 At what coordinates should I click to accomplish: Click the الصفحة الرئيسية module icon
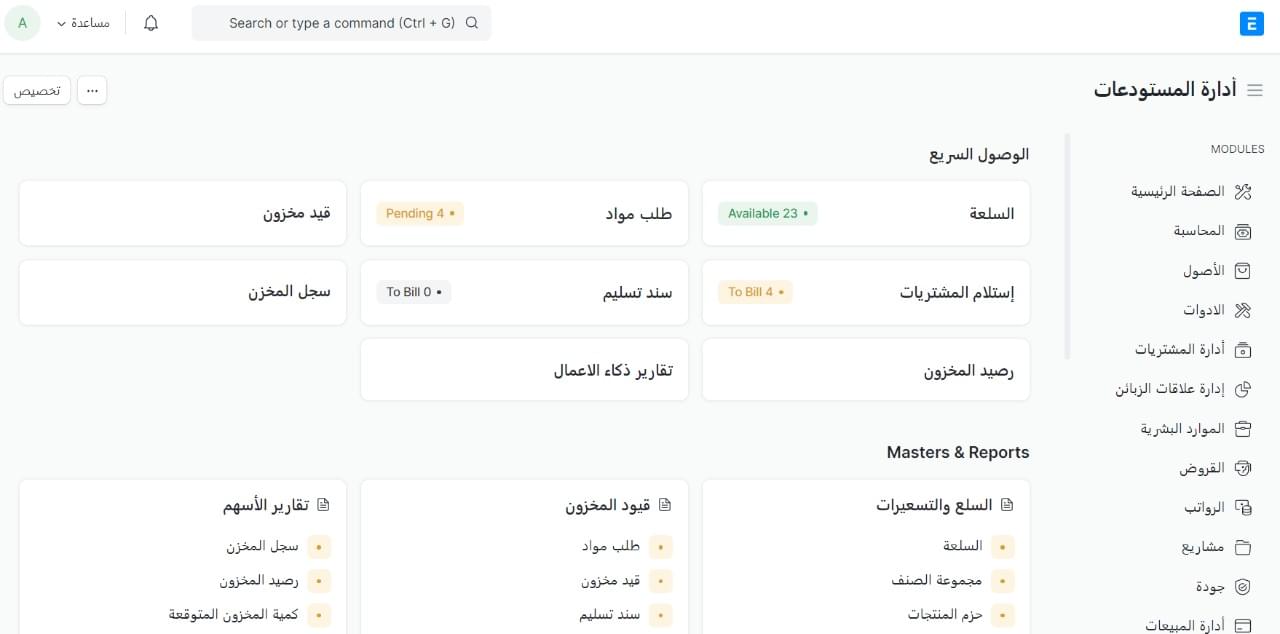[1243, 191]
